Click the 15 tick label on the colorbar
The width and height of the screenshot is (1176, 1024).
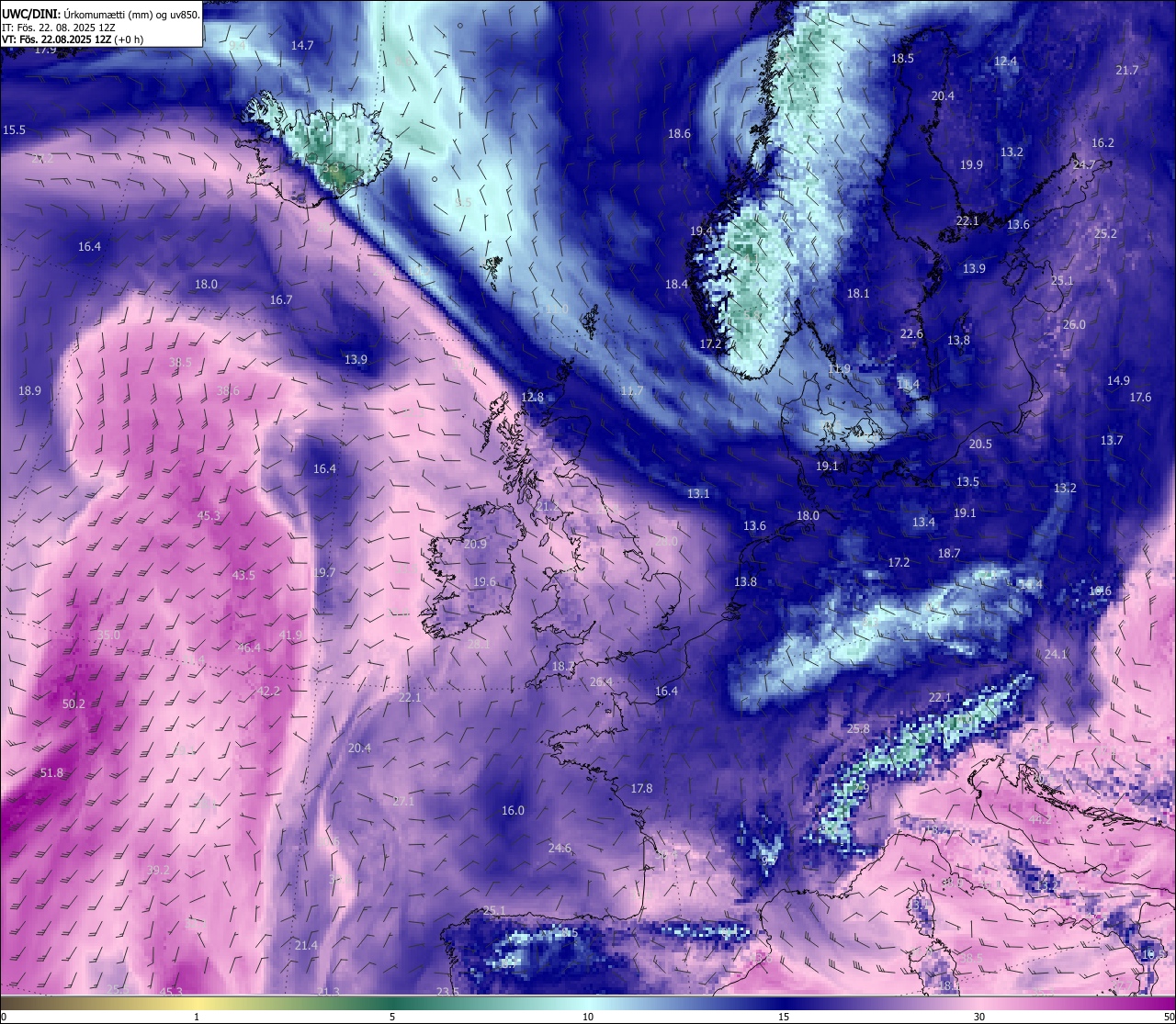pos(784,1017)
